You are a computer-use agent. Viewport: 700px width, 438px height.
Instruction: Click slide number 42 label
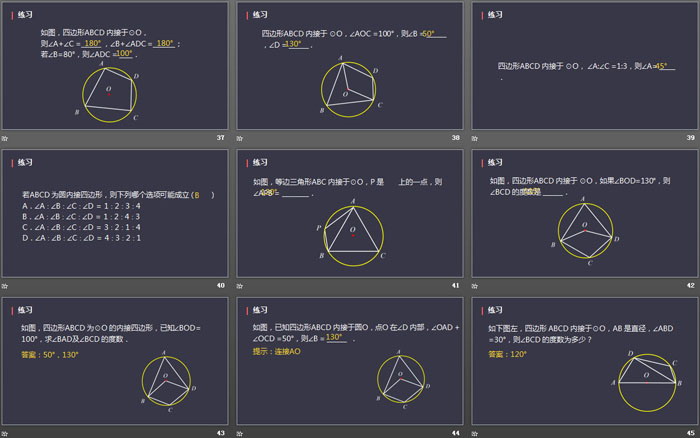point(691,285)
